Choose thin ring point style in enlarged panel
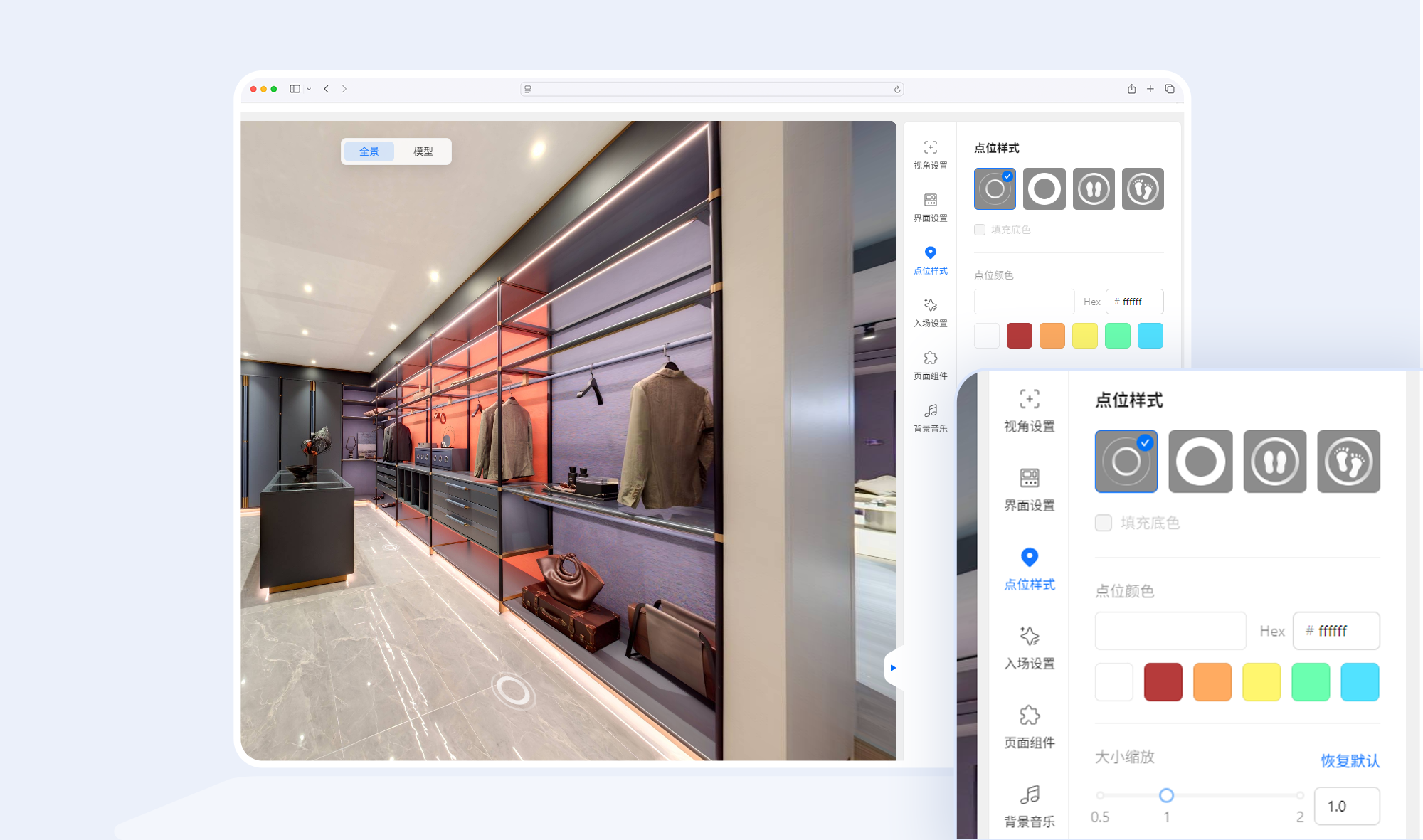1423x840 pixels. [1126, 461]
